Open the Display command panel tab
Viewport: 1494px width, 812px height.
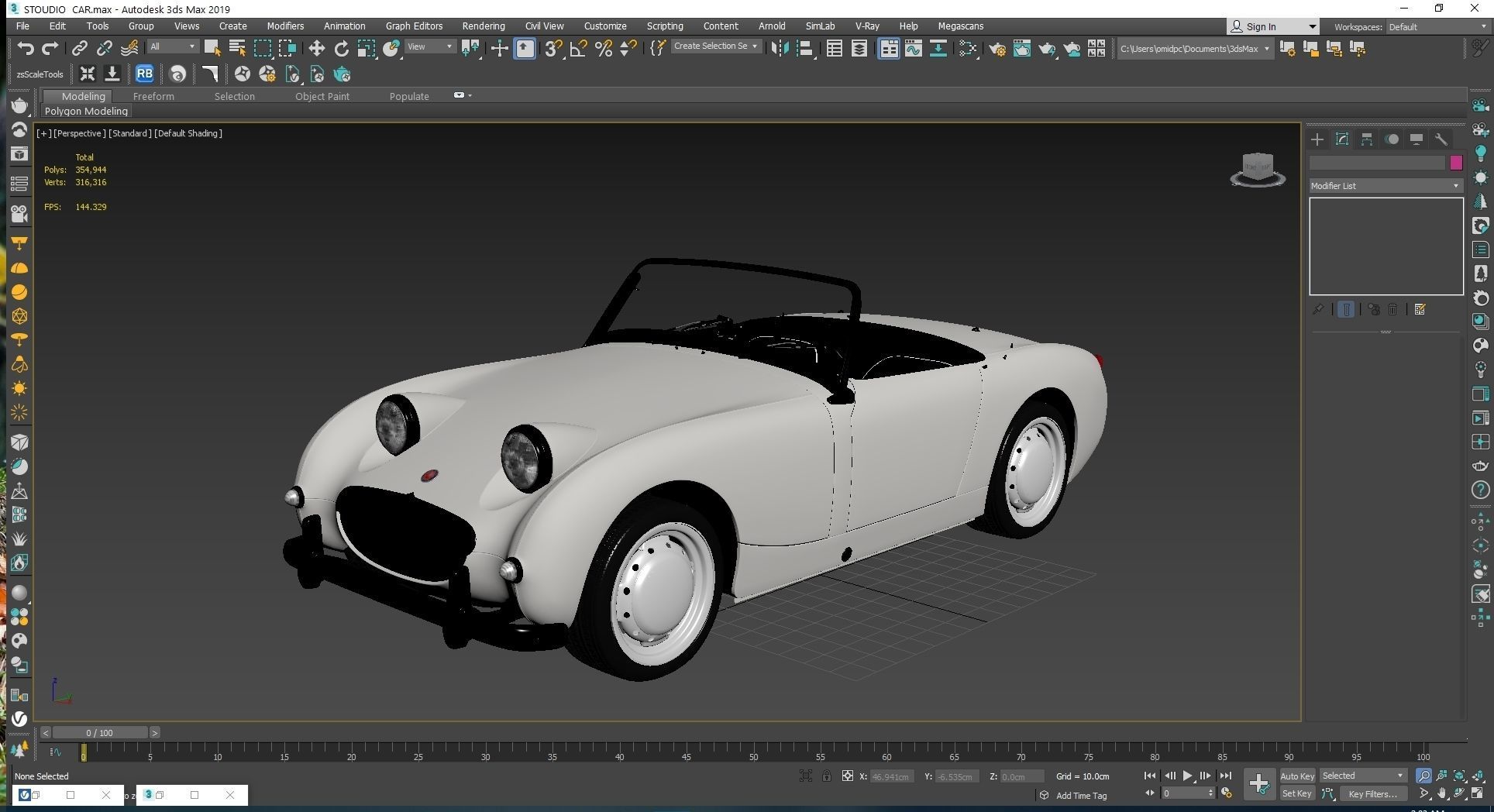tap(1417, 139)
